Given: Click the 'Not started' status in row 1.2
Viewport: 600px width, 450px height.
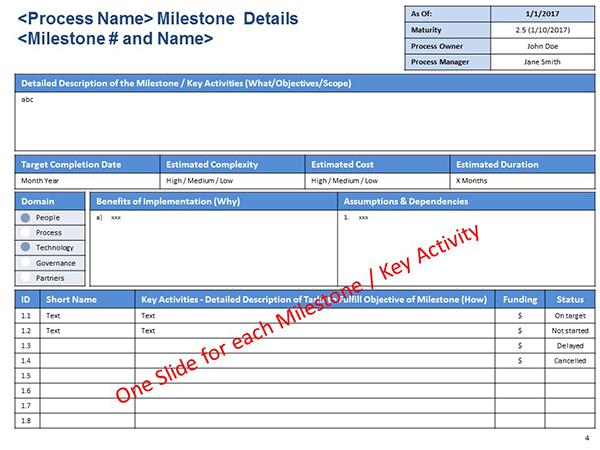Looking at the screenshot, I should point(570,330).
